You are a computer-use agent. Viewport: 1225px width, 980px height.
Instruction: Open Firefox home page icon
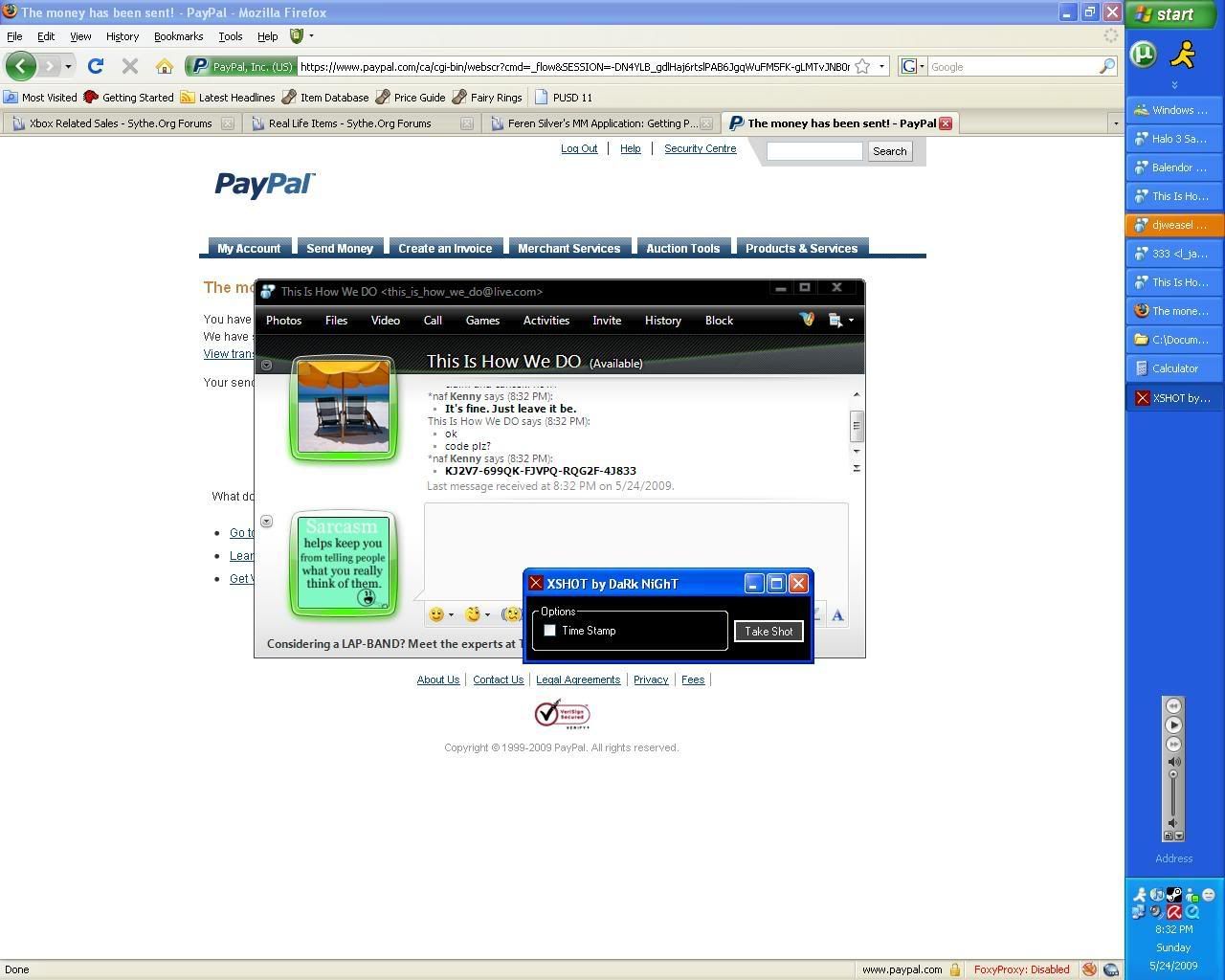click(x=165, y=66)
